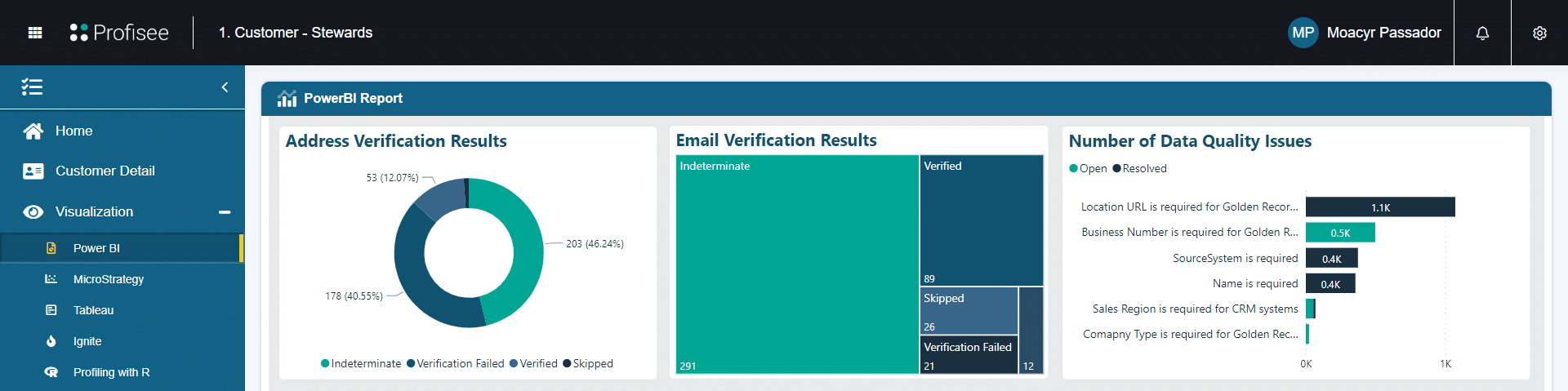Click the Sales Region bar

coord(1311,309)
